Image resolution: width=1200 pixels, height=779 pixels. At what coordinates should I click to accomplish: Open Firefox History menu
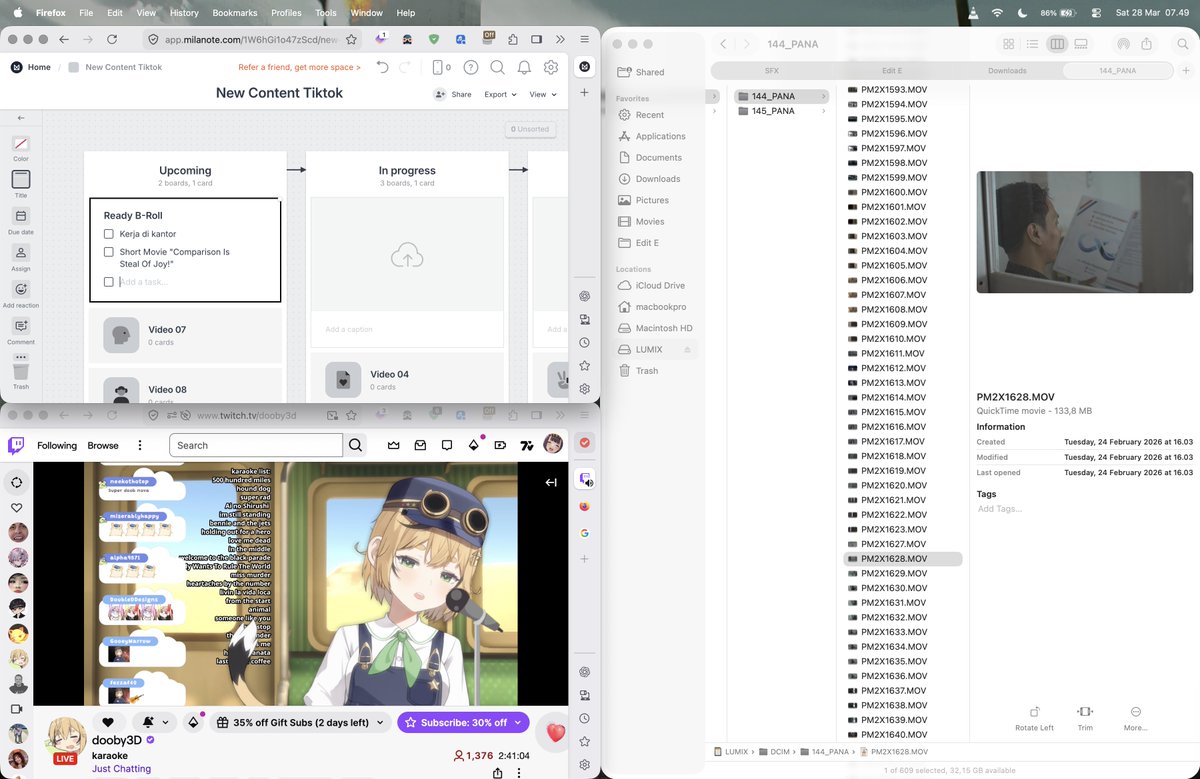184,13
